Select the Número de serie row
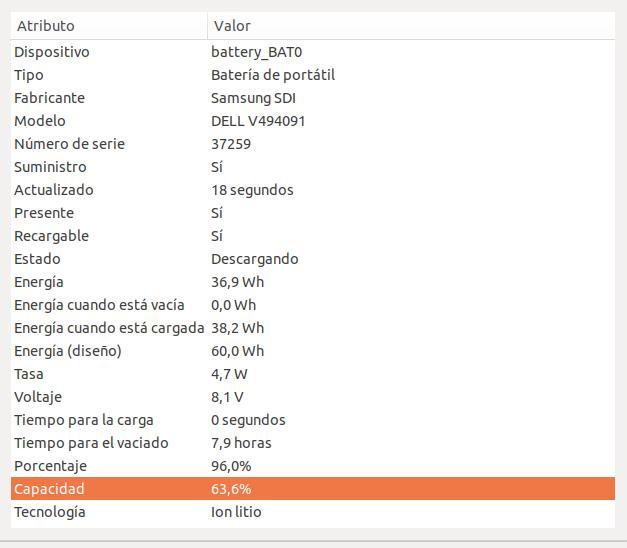627x548 pixels. point(313,144)
